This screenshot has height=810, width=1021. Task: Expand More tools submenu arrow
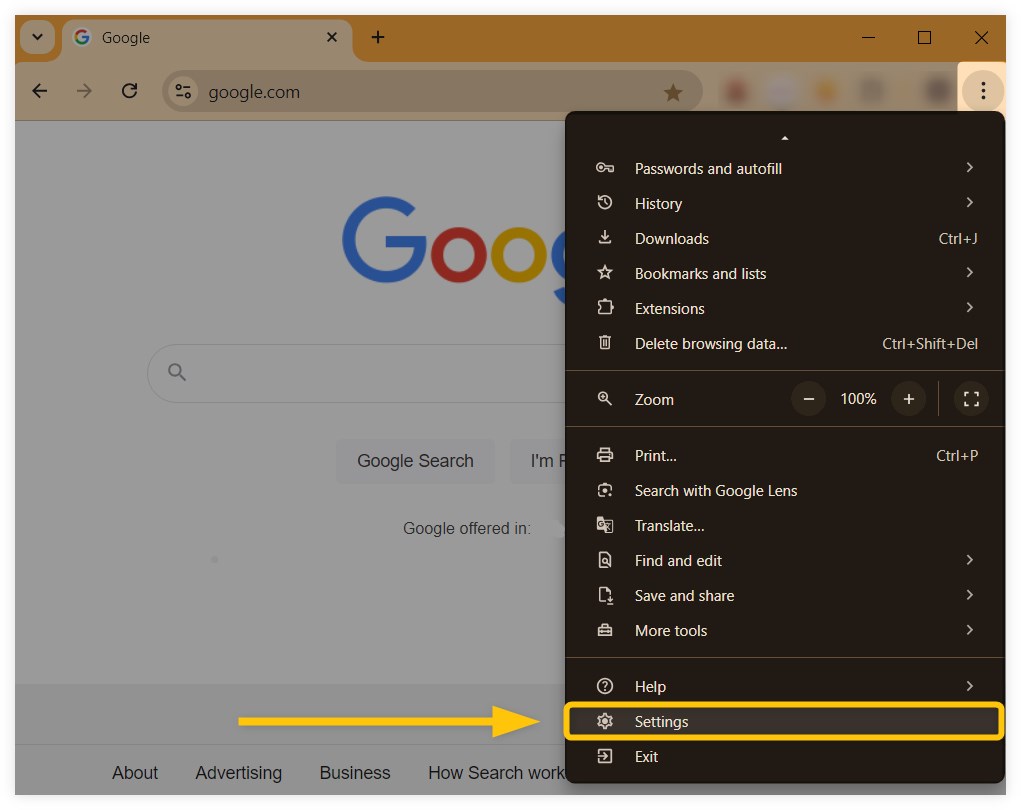pyautogui.click(x=970, y=630)
